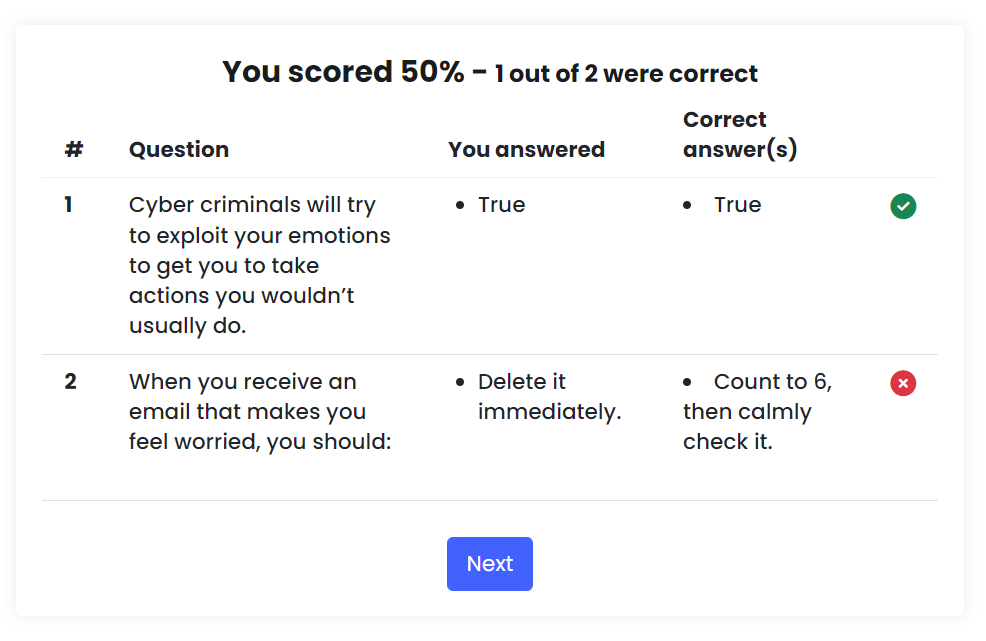Click the '1 out of 2 were correct' text
The height and width of the screenshot is (641, 986).
[626, 74]
